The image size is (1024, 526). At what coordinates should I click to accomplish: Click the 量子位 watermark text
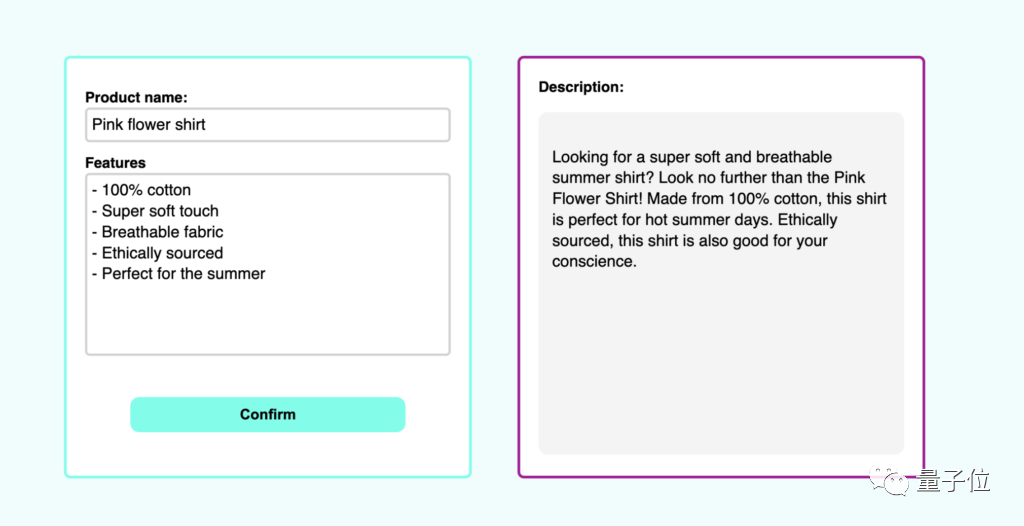(952, 482)
